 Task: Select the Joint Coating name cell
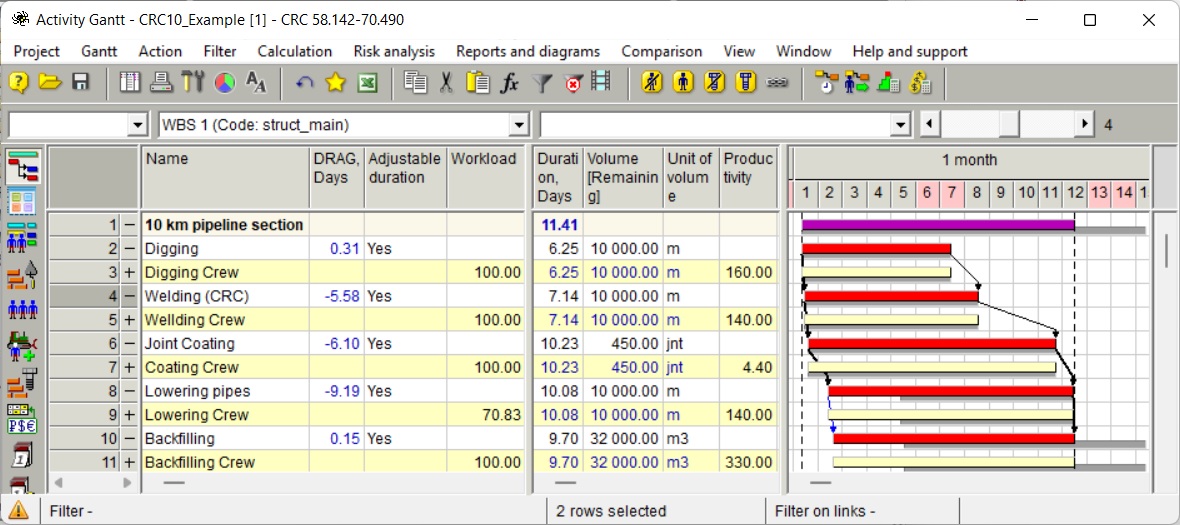pyautogui.click(x=226, y=344)
